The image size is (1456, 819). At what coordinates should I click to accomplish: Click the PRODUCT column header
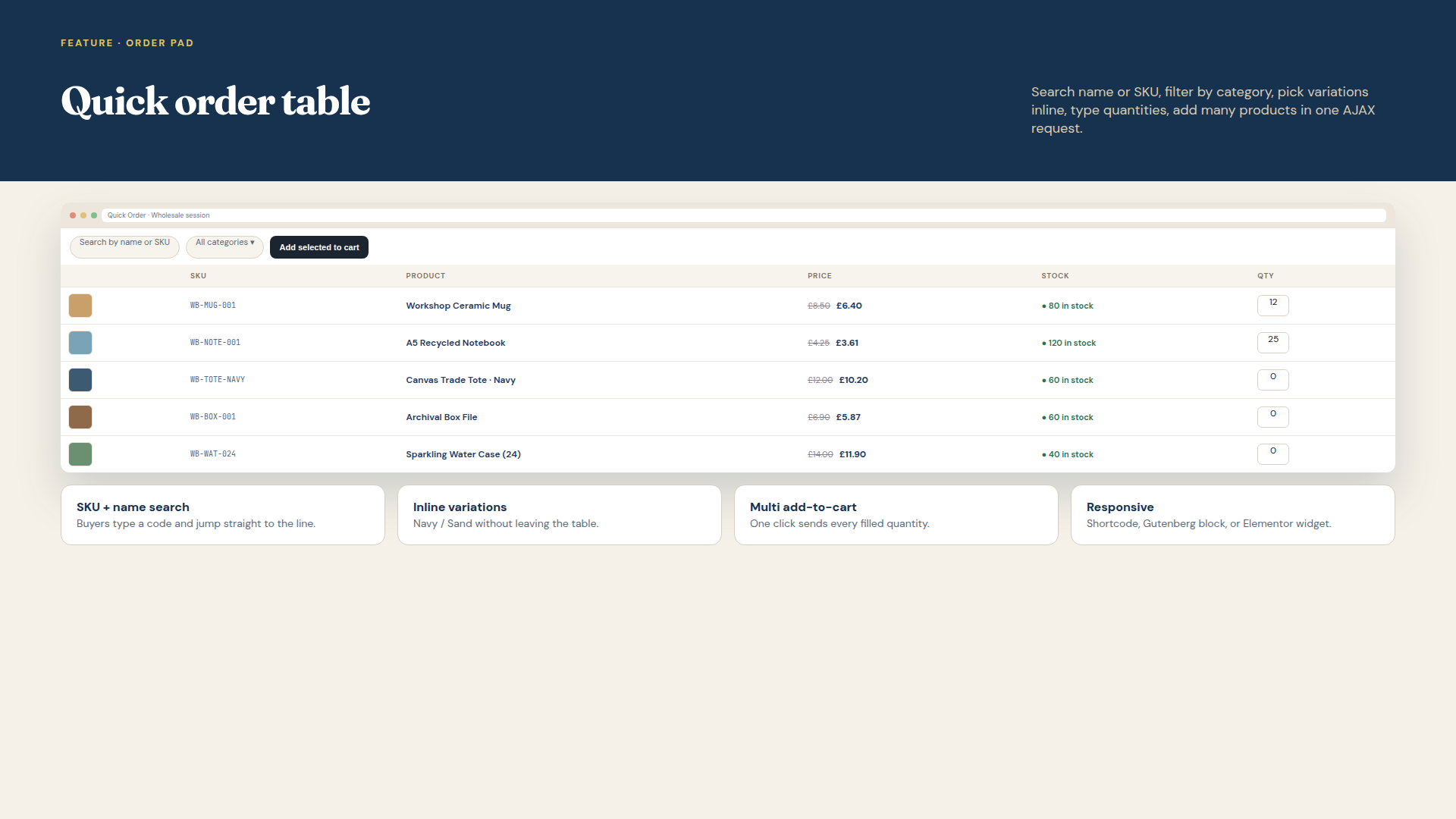[x=425, y=276]
